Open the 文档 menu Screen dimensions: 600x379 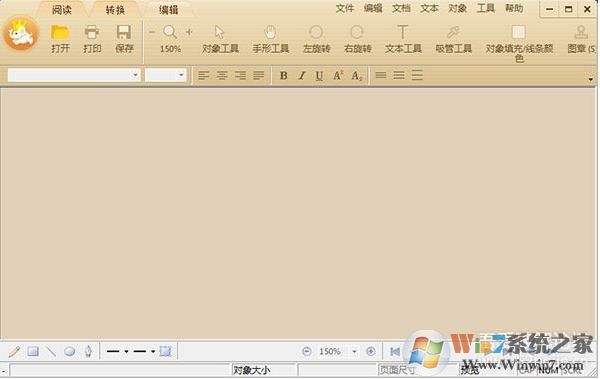[x=401, y=8]
